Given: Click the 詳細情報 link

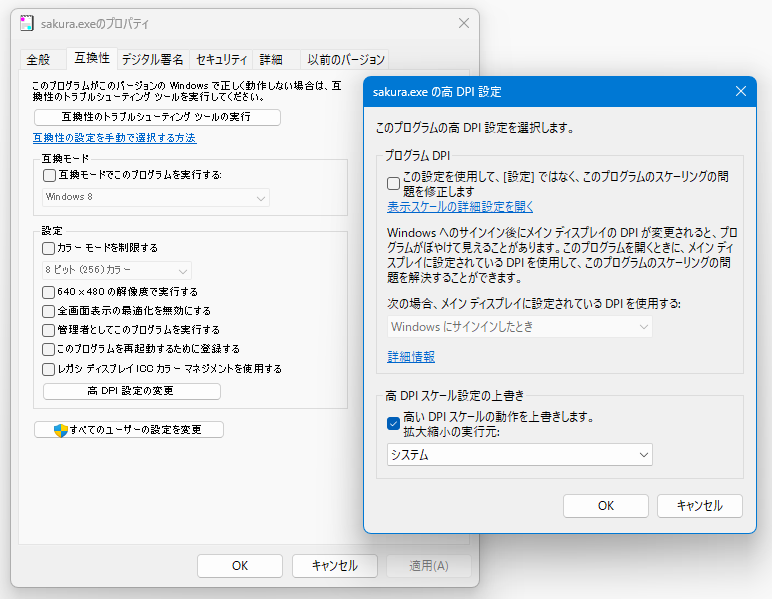Looking at the screenshot, I should (411, 357).
